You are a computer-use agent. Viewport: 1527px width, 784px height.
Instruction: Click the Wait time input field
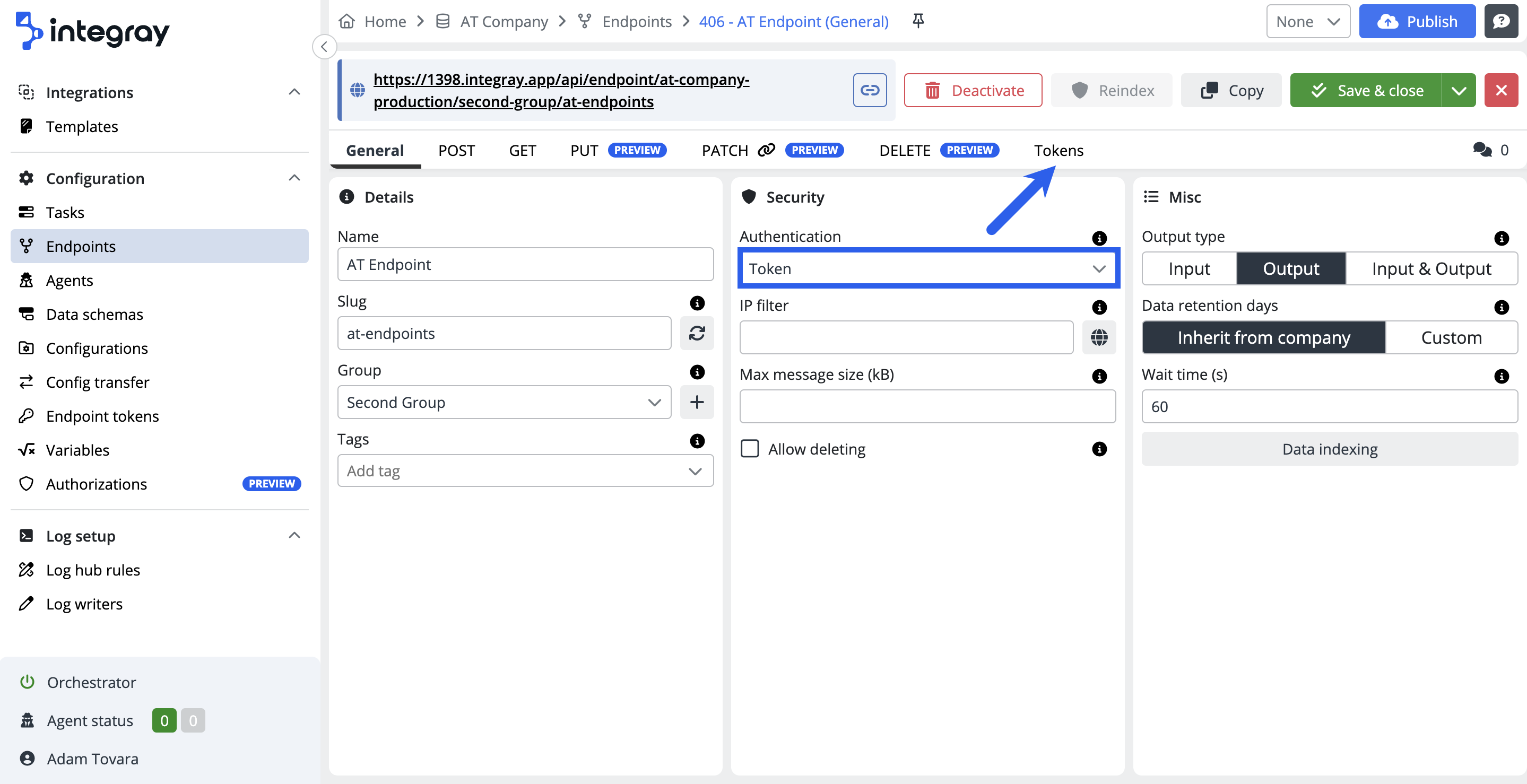coord(1329,406)
